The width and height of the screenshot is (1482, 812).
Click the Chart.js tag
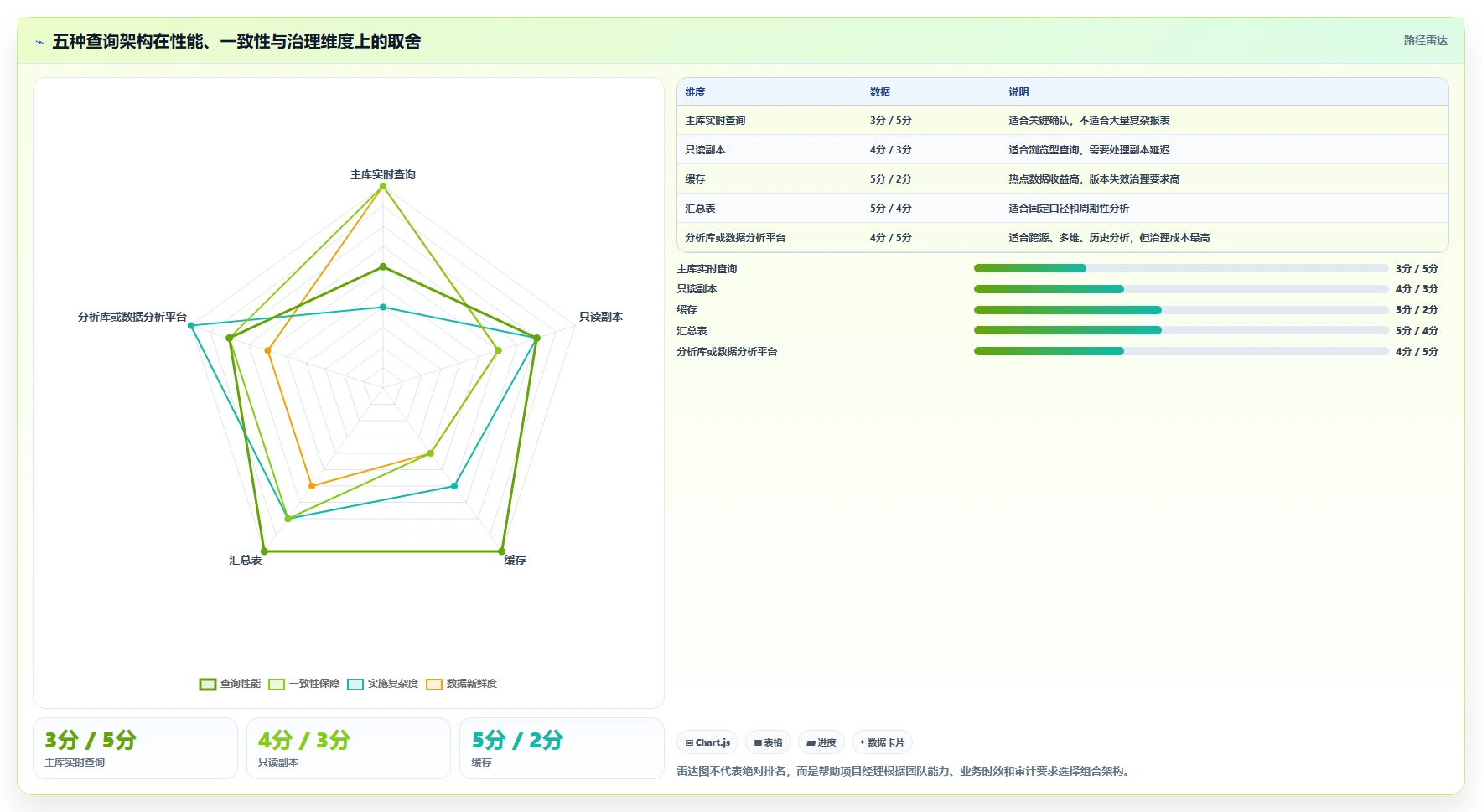(707, 742)
